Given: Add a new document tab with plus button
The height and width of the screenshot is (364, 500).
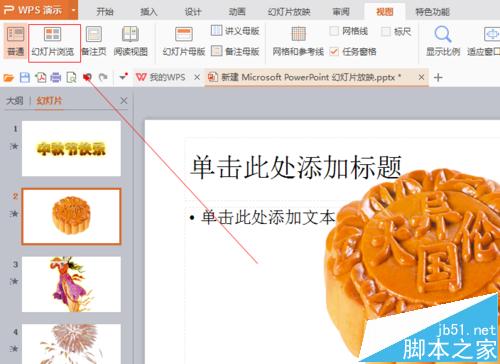Looking at the screenshot, I should pos(438,78).
